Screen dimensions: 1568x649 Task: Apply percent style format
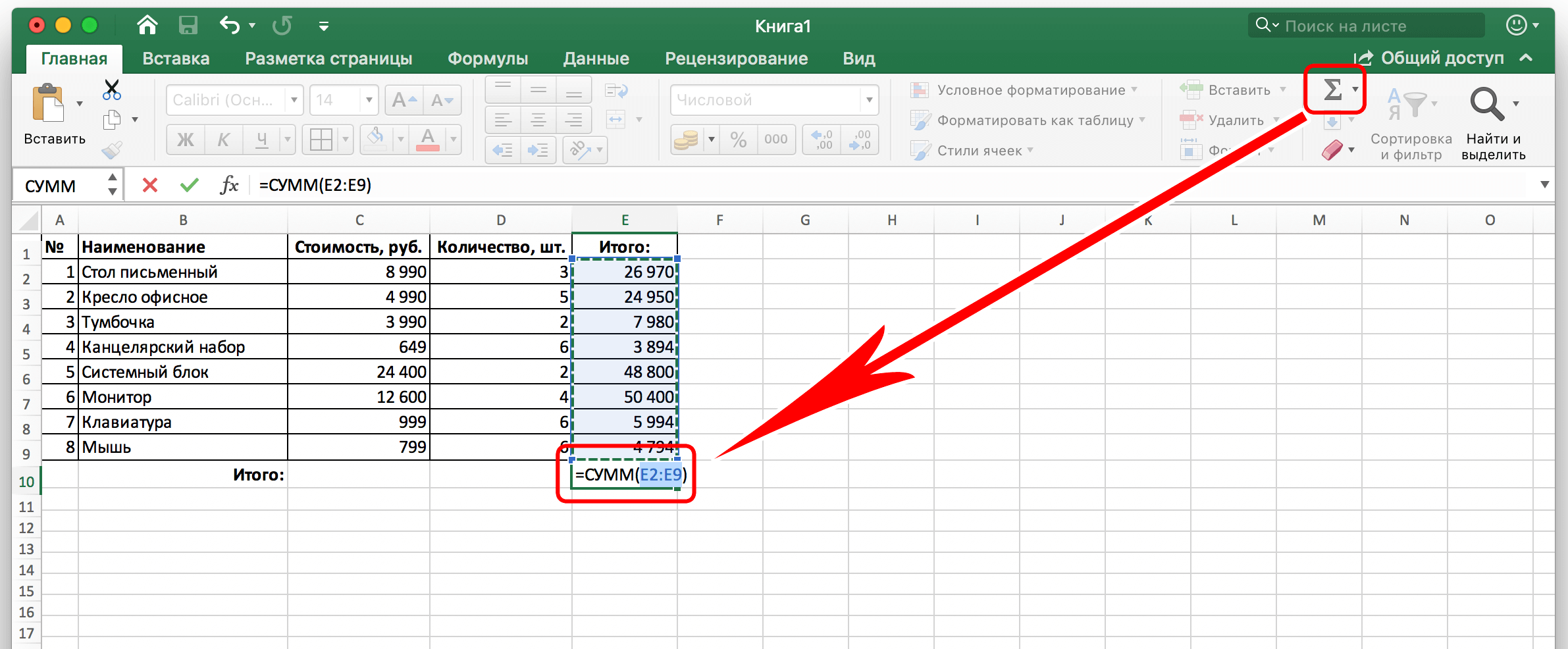pyautogui.click(x=739, y=140)
